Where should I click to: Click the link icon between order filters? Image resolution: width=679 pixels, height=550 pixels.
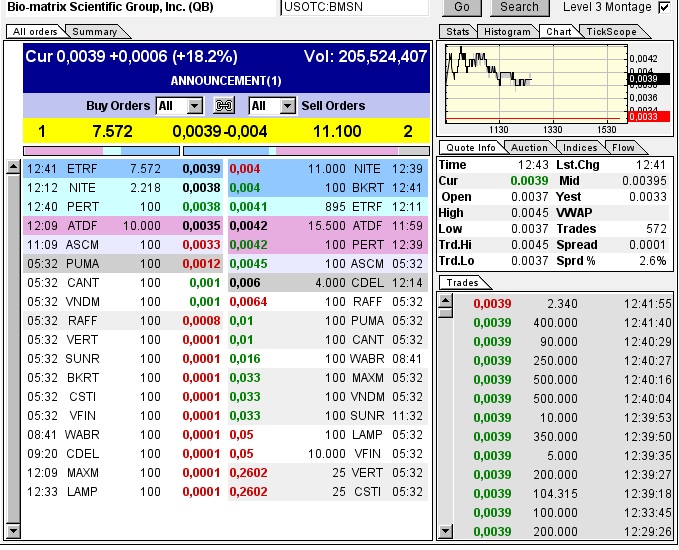[x=224, y=106]
